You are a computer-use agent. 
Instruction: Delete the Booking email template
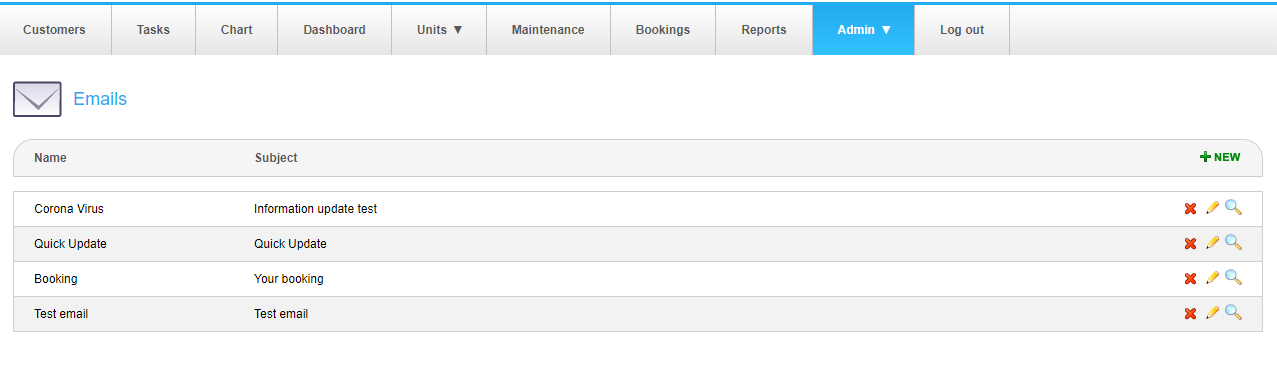click(x=1190, y=279)
